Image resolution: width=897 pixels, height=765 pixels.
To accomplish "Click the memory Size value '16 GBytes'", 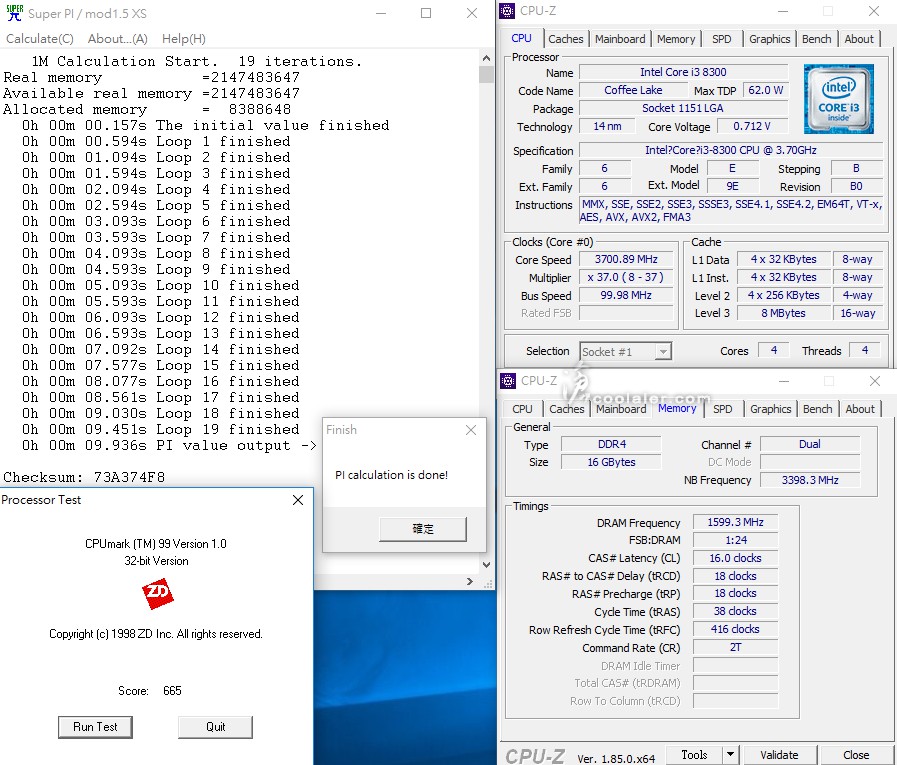I will tap(611, 462).
